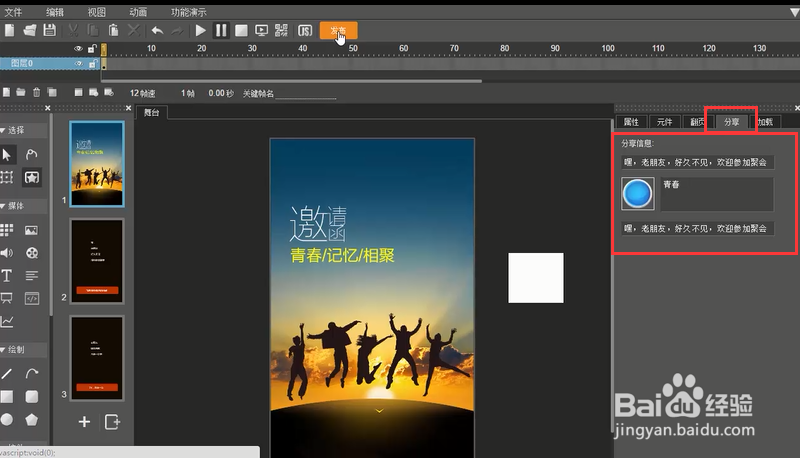Add a new page with the plus icon

pos(85,422)
